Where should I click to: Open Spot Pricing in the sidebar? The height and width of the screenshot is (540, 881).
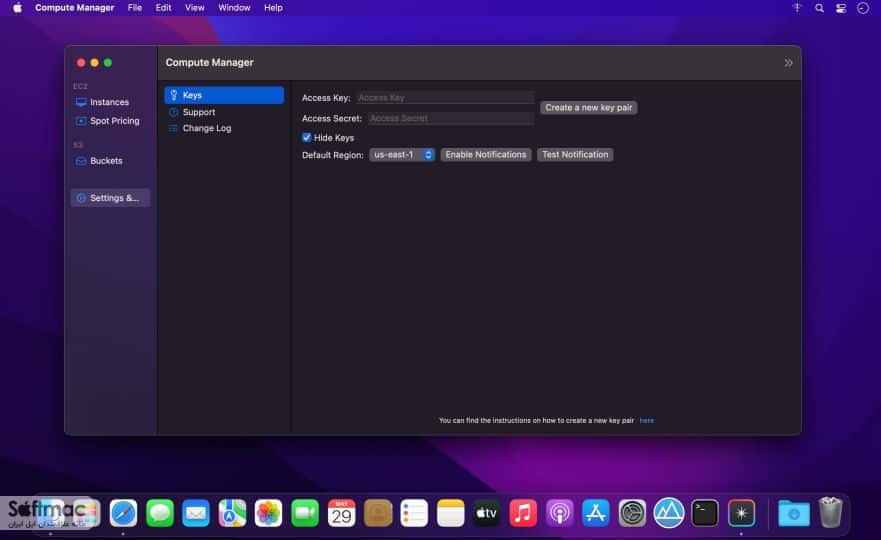[107, 121]
